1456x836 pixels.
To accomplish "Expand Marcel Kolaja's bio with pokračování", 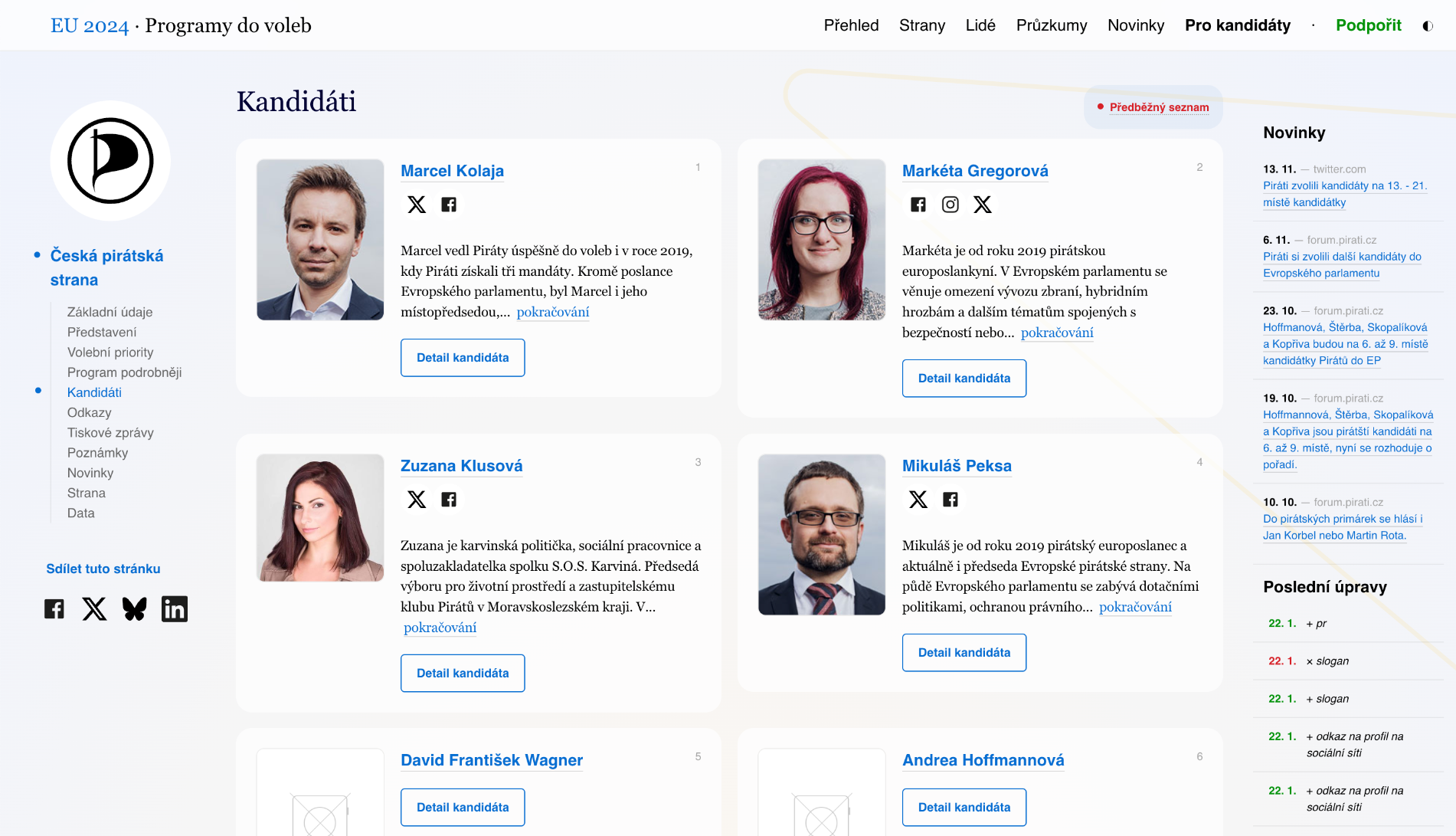I will point(553,312).
